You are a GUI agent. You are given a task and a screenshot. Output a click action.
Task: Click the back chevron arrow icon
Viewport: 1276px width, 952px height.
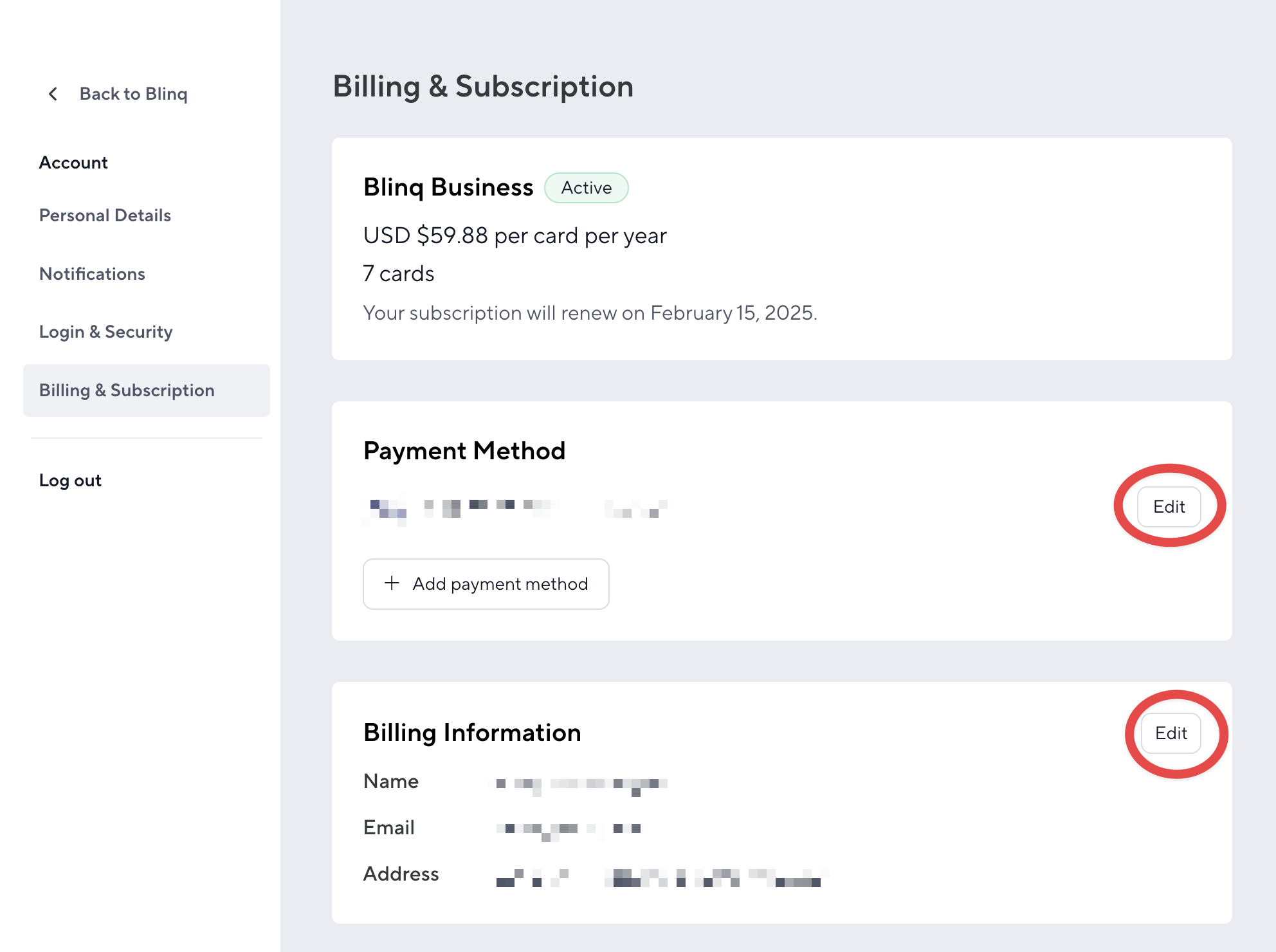tap(53, 94)
